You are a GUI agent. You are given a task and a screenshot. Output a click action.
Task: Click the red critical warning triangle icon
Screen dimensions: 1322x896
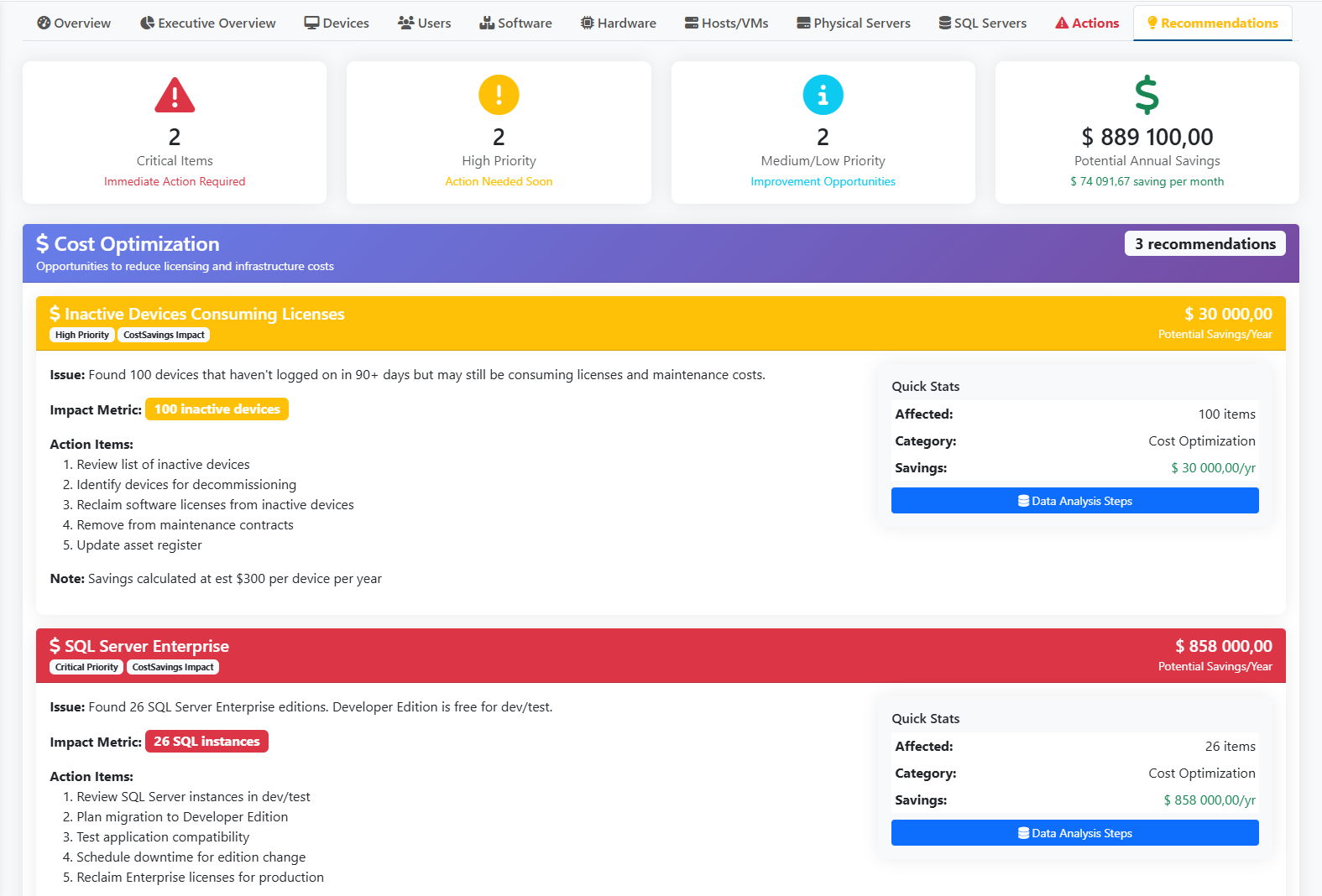point(175,95)
